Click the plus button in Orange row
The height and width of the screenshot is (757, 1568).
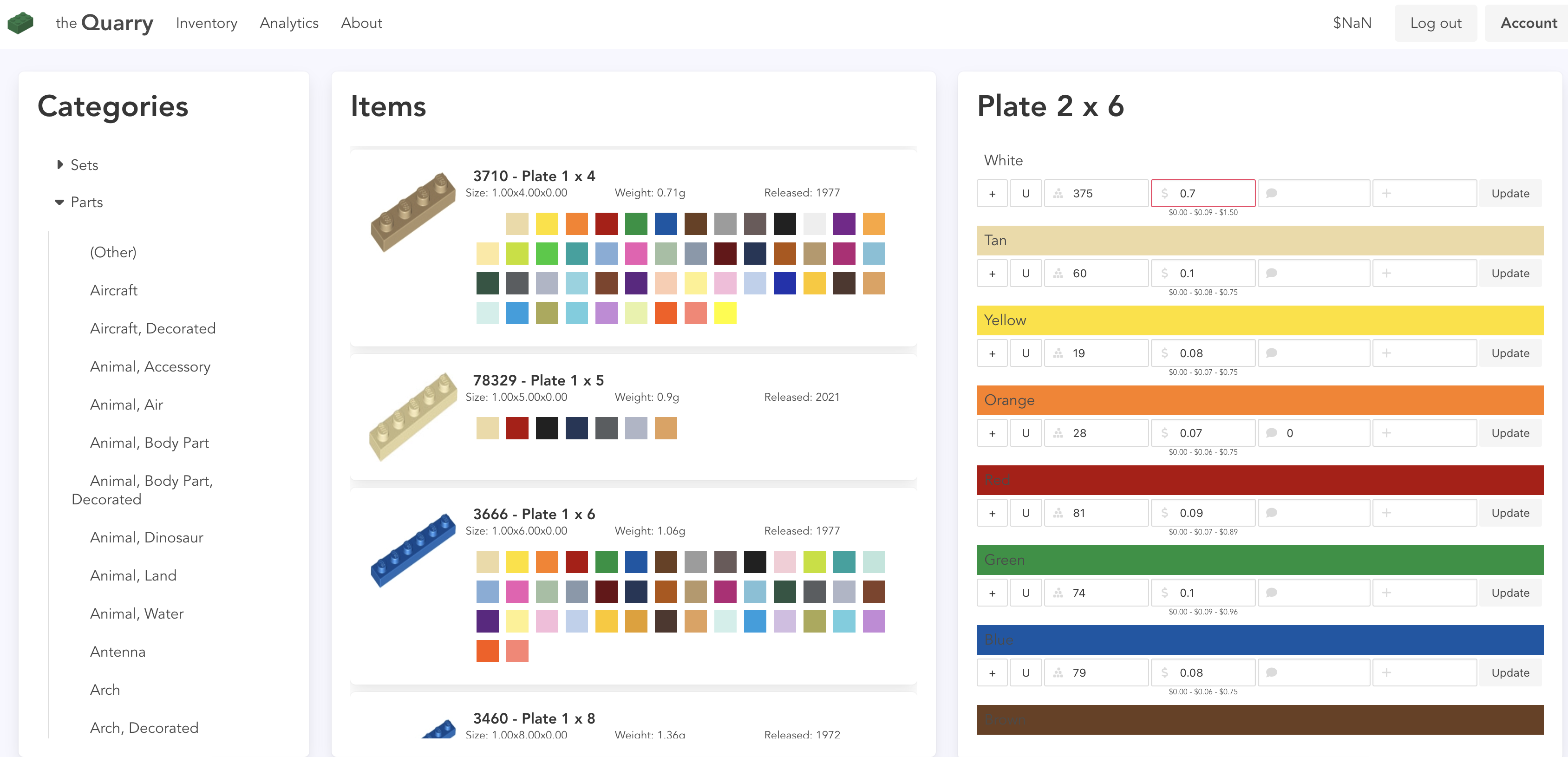pyautogui.click(x=992, y=433)
